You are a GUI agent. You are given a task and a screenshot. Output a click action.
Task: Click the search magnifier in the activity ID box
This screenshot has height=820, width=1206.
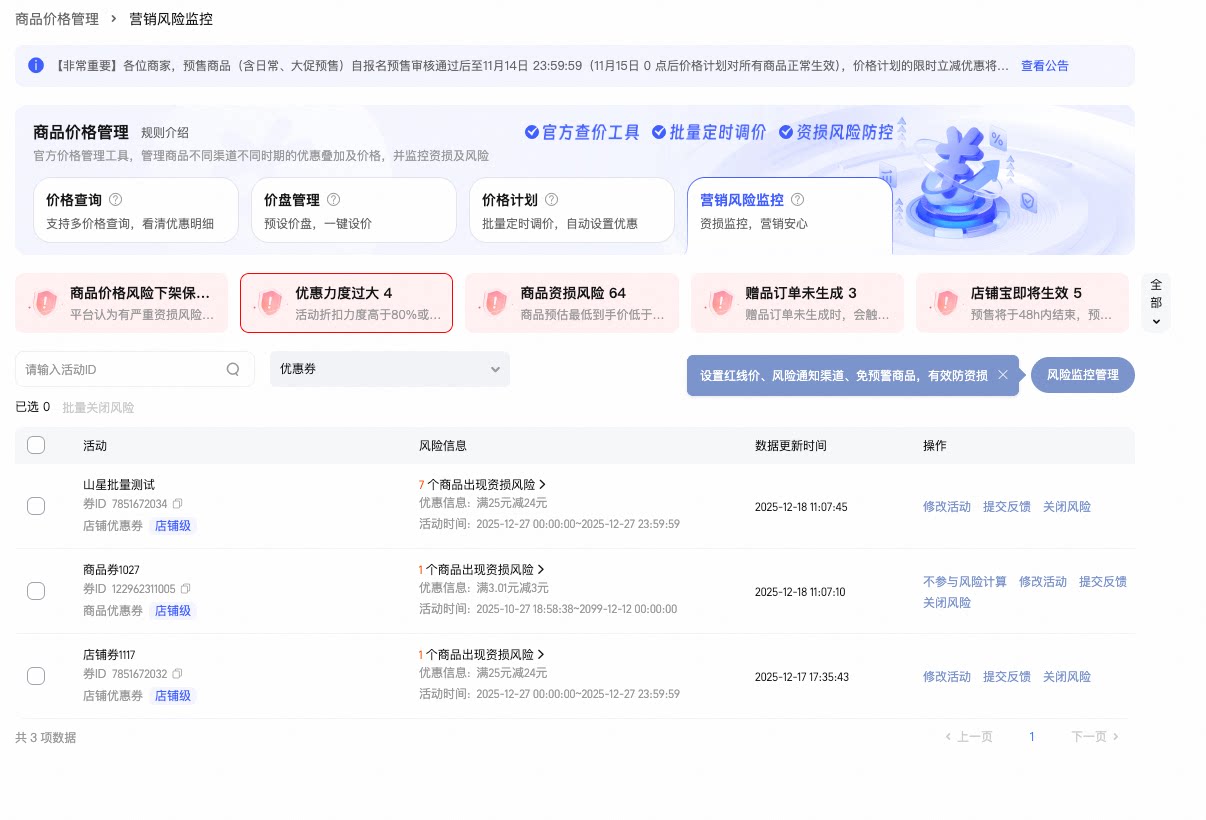232,369
